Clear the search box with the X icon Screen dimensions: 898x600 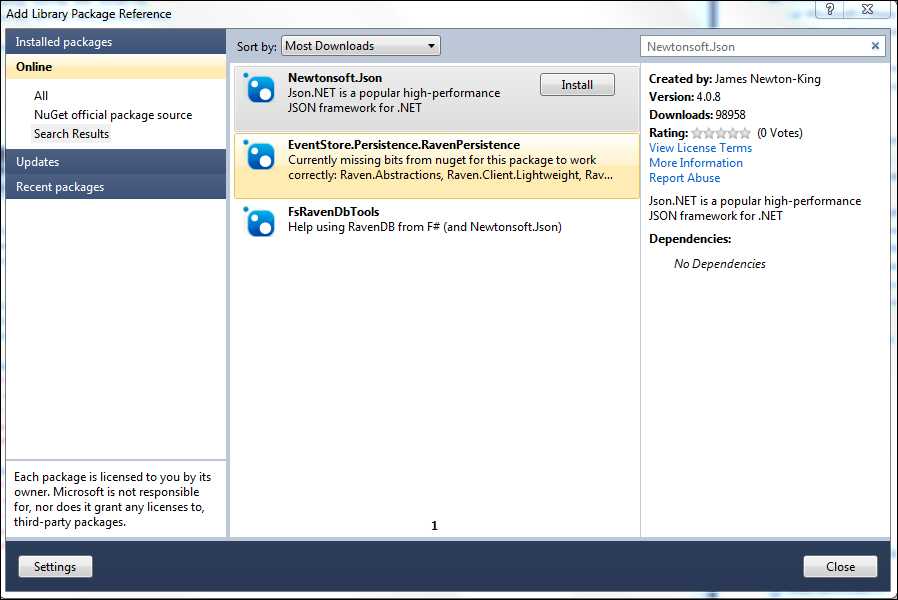pyautogui.click(x=875, y=46)
